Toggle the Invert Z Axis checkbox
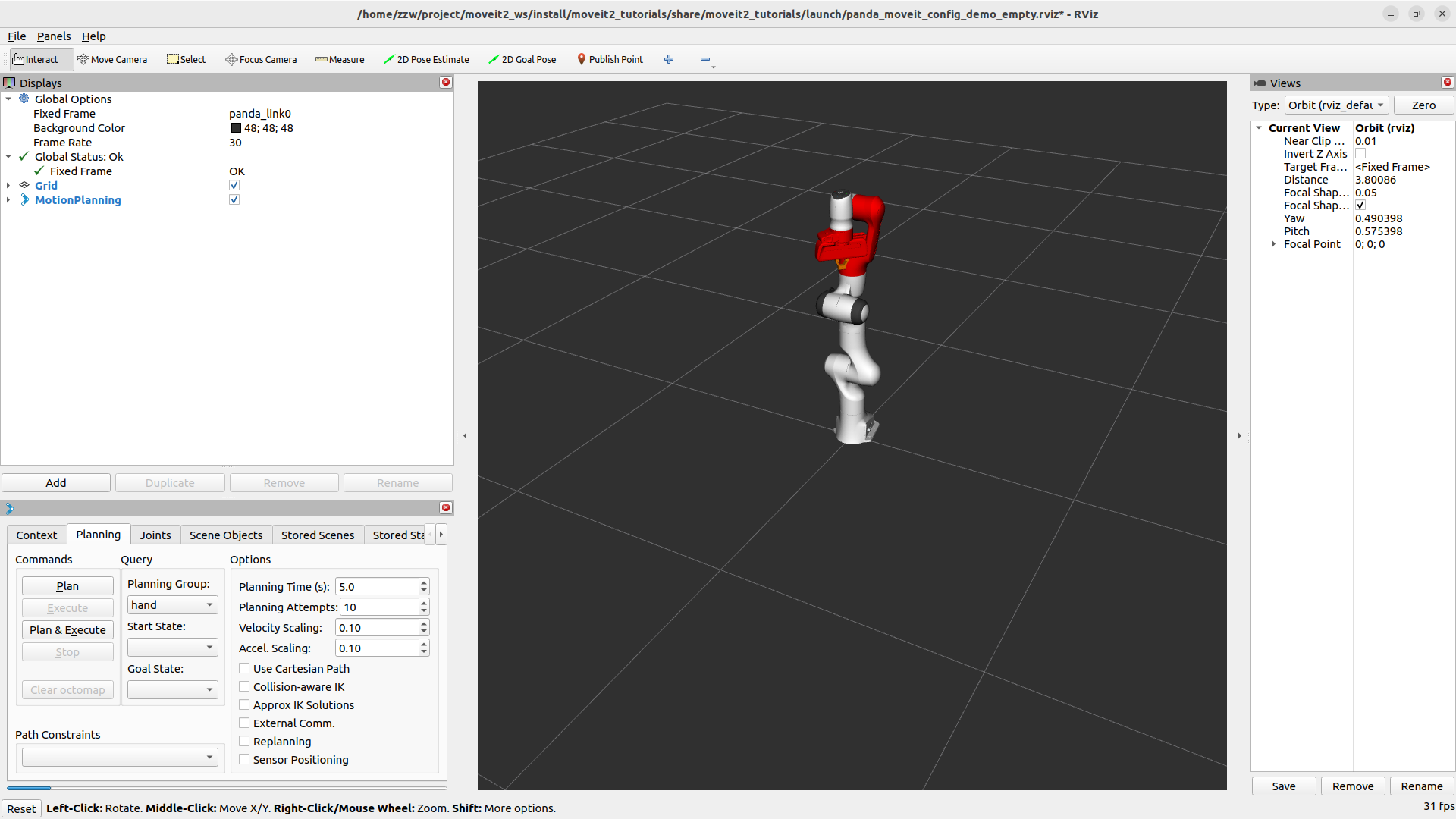Image resolution: width=1456 pixels, height=819 pixels. (x=1360, y=154)
